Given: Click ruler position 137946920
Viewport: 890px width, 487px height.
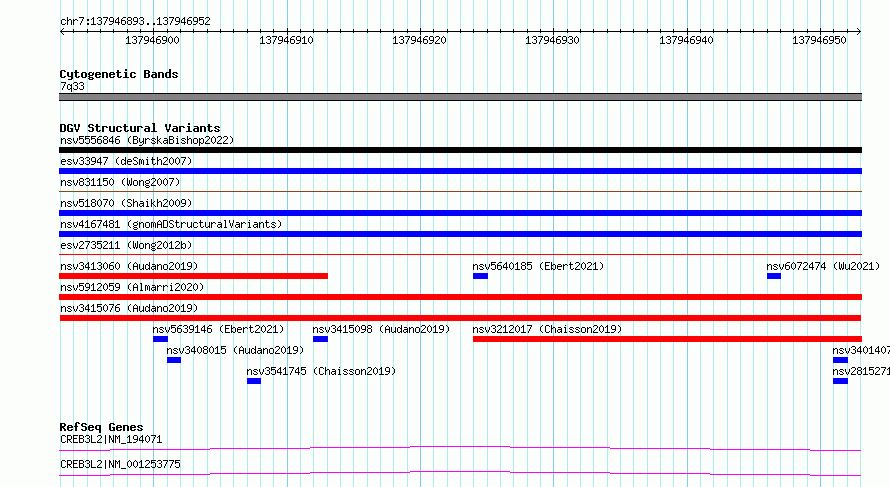Looking at the screenshot, I should coord(419,40).
